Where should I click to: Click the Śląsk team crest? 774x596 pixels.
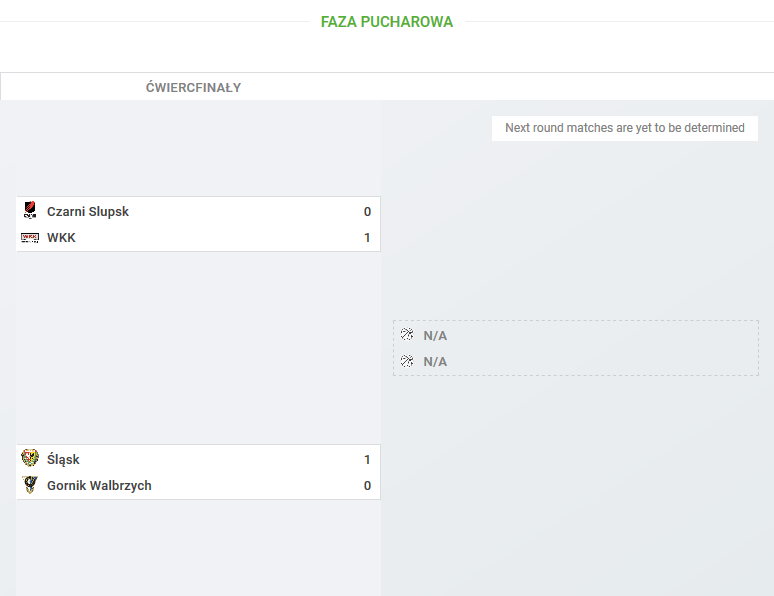coord(30,458)
